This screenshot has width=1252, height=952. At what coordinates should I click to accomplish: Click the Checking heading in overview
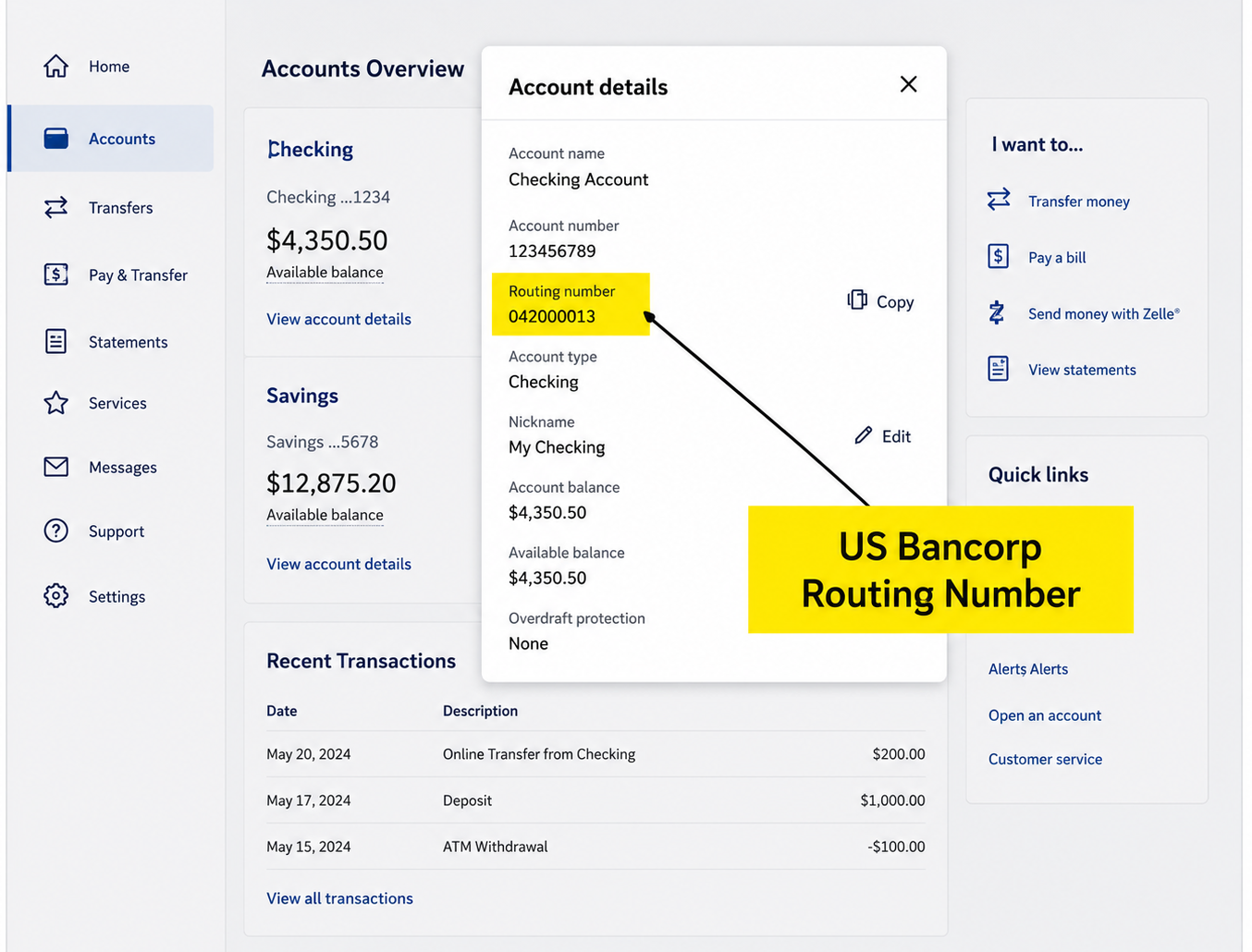pyautogui.click(x=310, y=149)
